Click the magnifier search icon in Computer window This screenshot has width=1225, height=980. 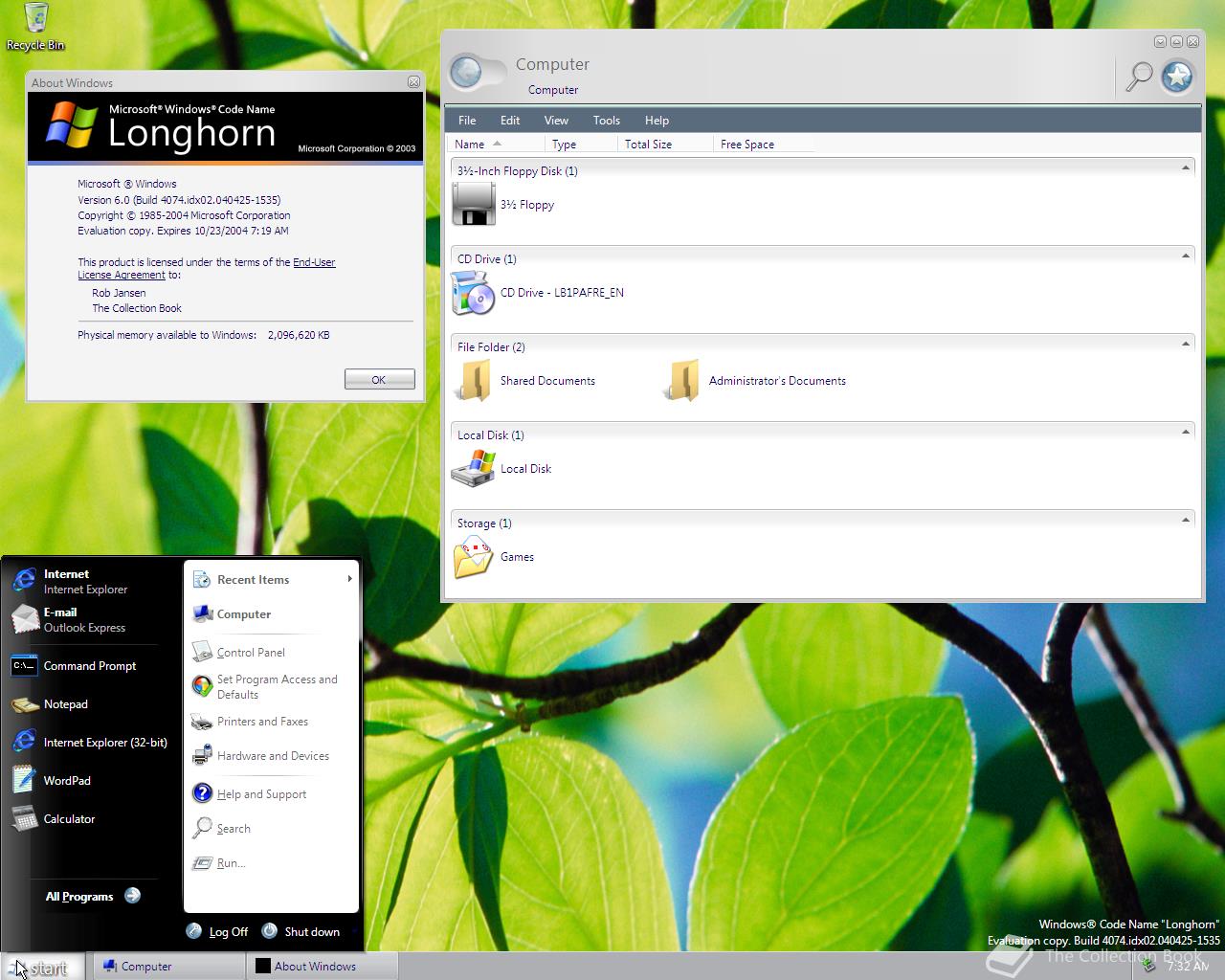point(1139,77)
